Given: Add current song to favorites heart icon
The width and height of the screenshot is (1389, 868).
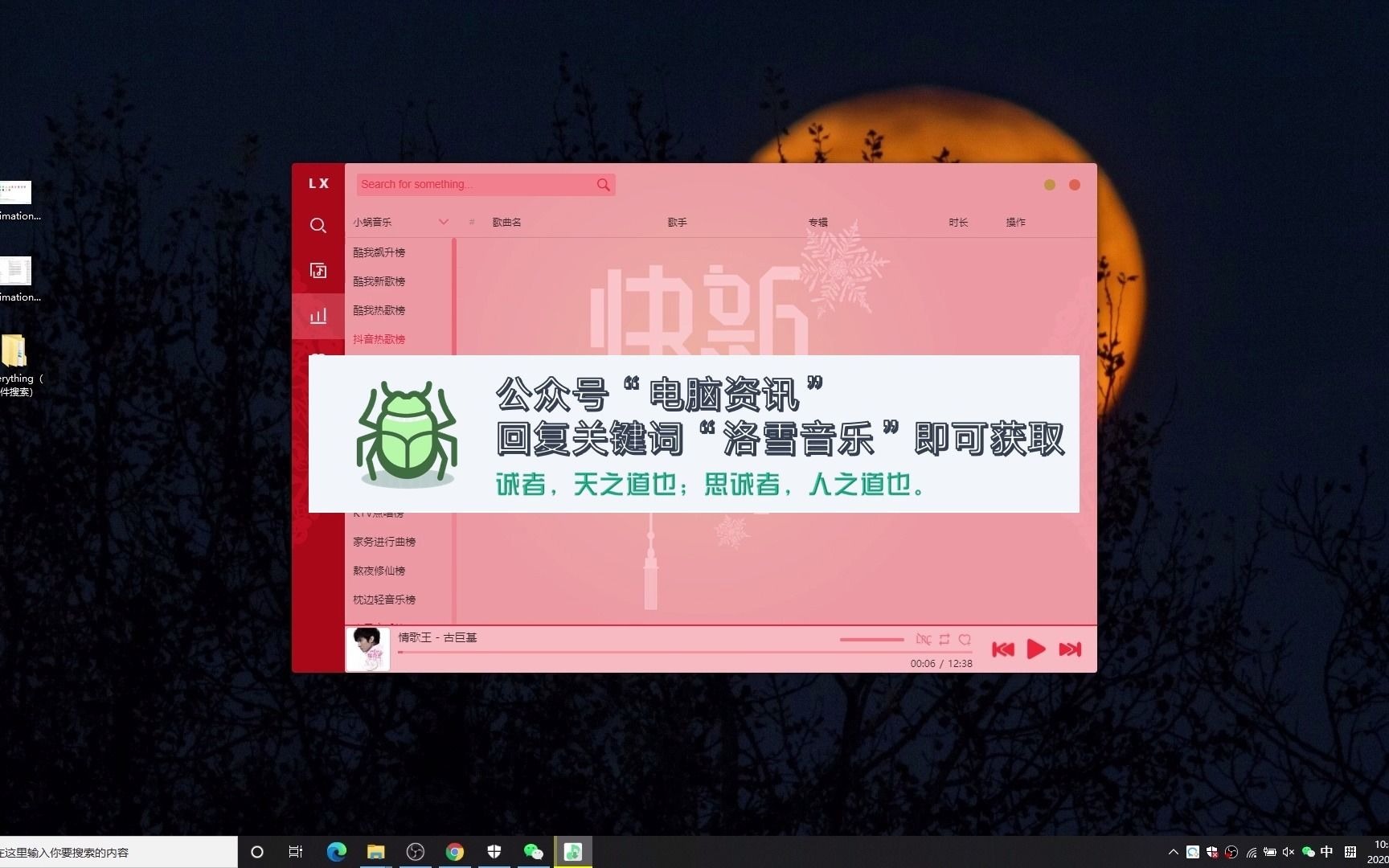Looking at the screenshot, I should pos(965,640).
